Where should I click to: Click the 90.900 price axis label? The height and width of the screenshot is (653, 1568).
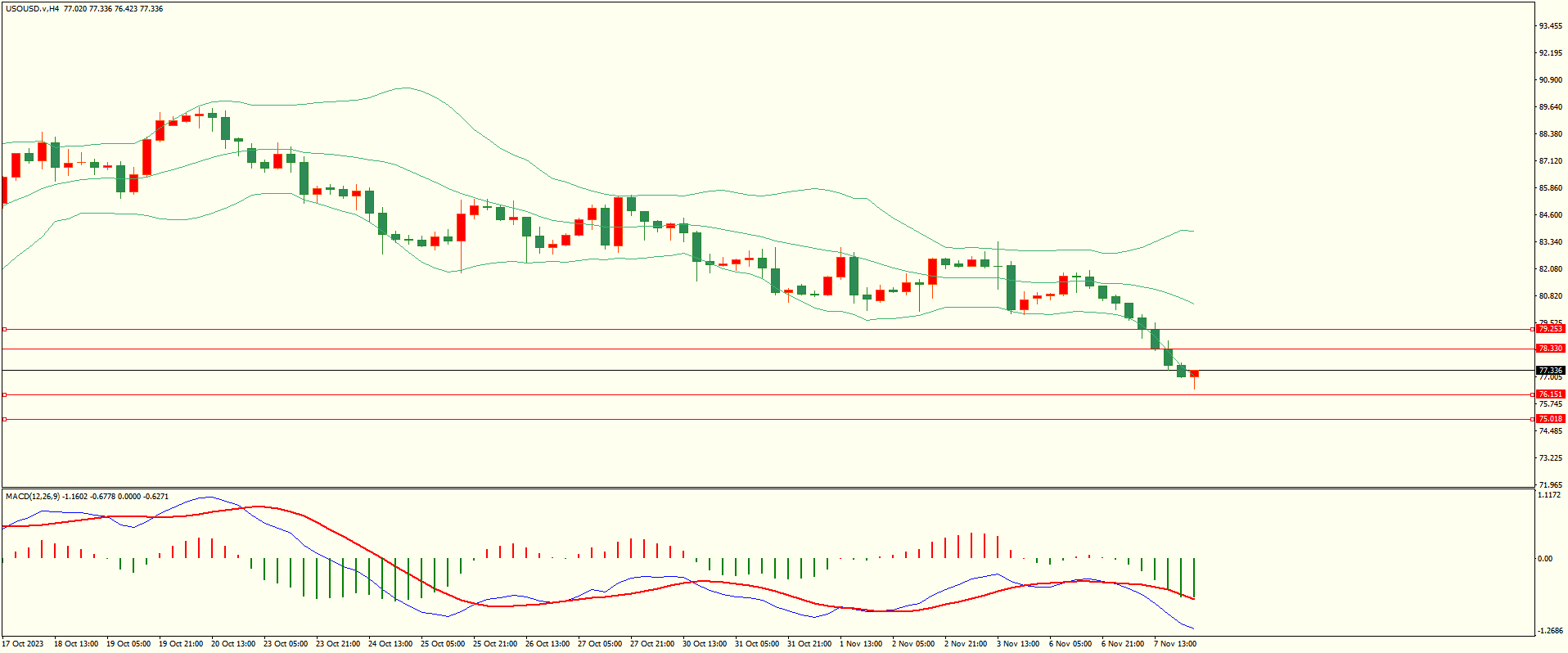1550,80
